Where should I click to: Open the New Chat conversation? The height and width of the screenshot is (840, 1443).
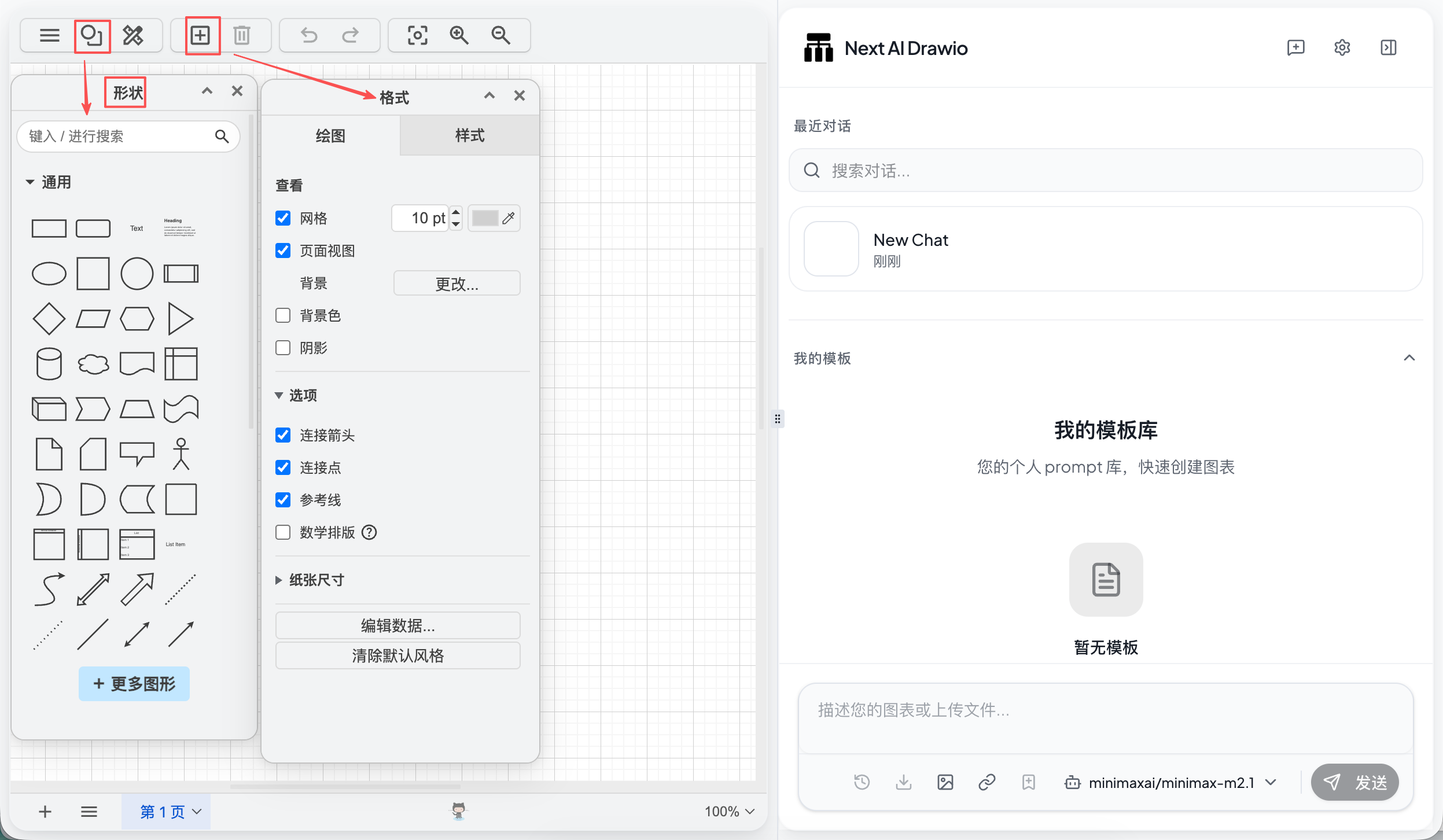pyautogui.click(x=1106, y=249)
